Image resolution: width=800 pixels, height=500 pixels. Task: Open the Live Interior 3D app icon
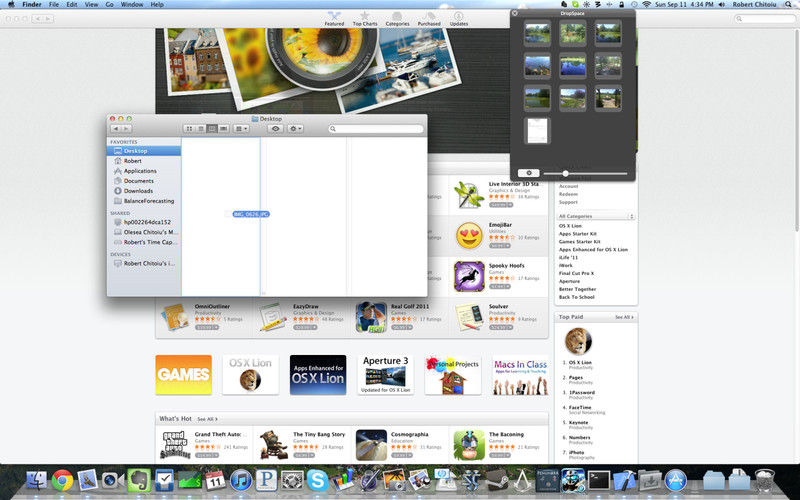469,195
